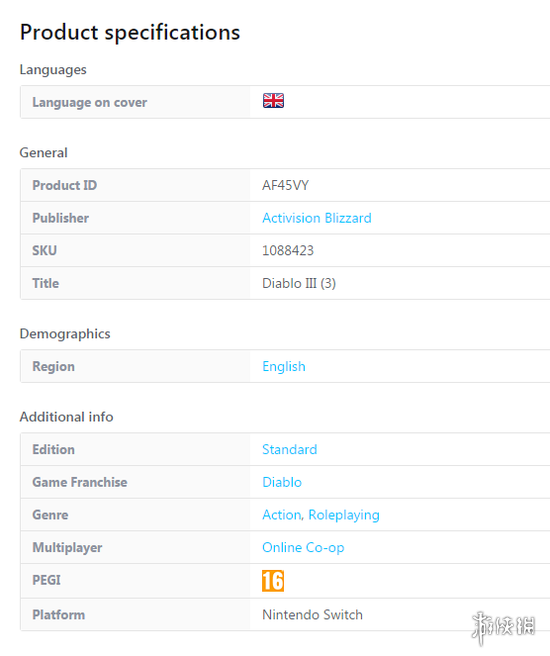
Task: Click the Product ID value AF45VY
Action: coord(285,185)
